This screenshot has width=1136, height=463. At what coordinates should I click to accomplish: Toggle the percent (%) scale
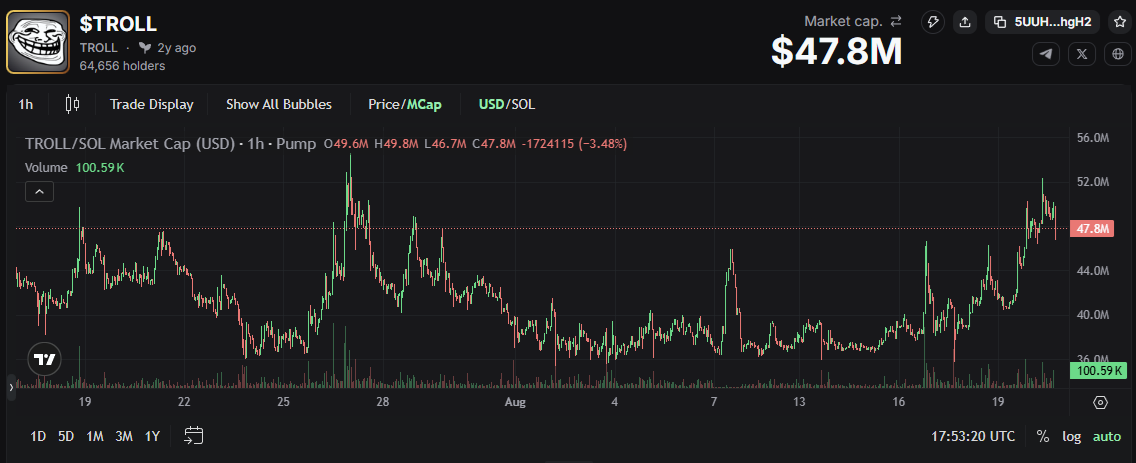1043,436
